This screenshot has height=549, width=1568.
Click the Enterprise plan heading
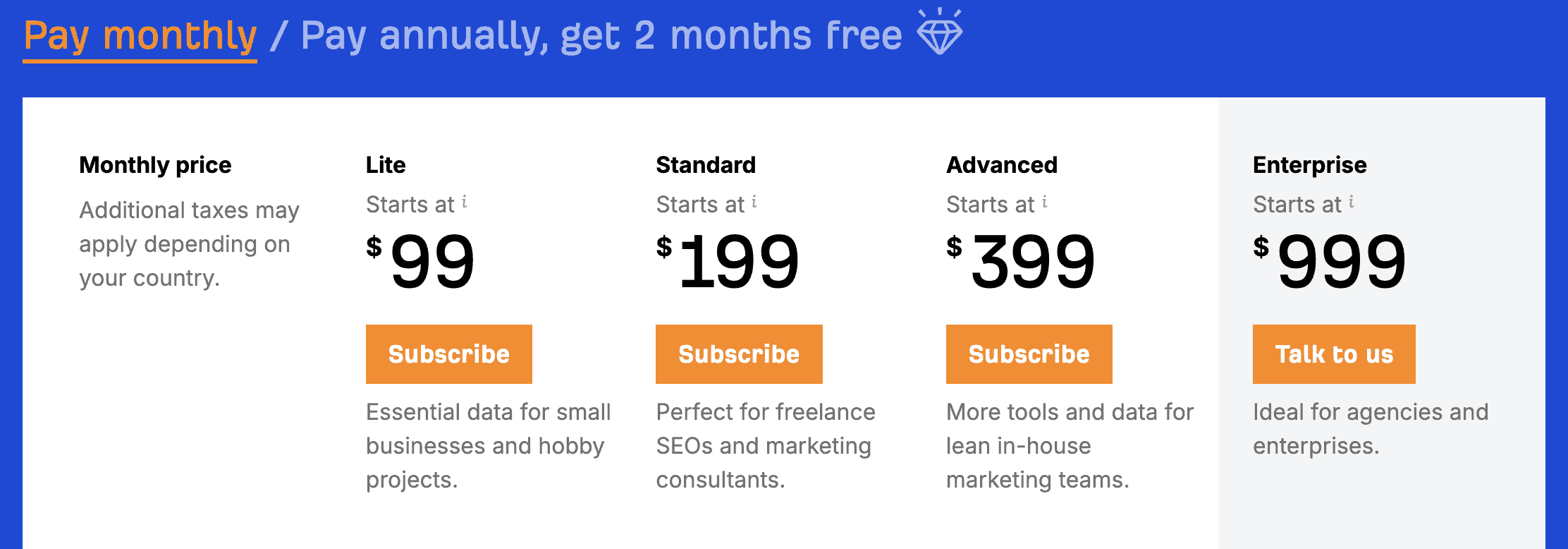pyautogui.click(x=1309, y=165)
